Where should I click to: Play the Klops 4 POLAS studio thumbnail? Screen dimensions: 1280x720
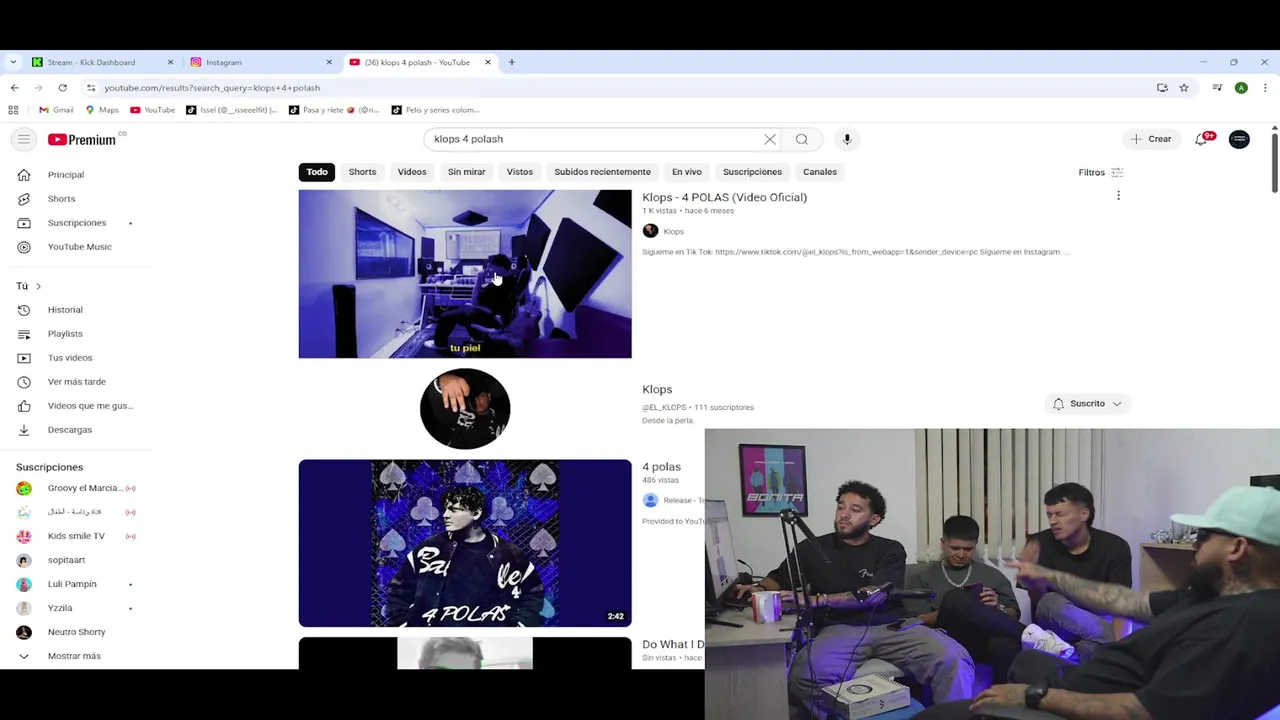(x=465, y=274)
